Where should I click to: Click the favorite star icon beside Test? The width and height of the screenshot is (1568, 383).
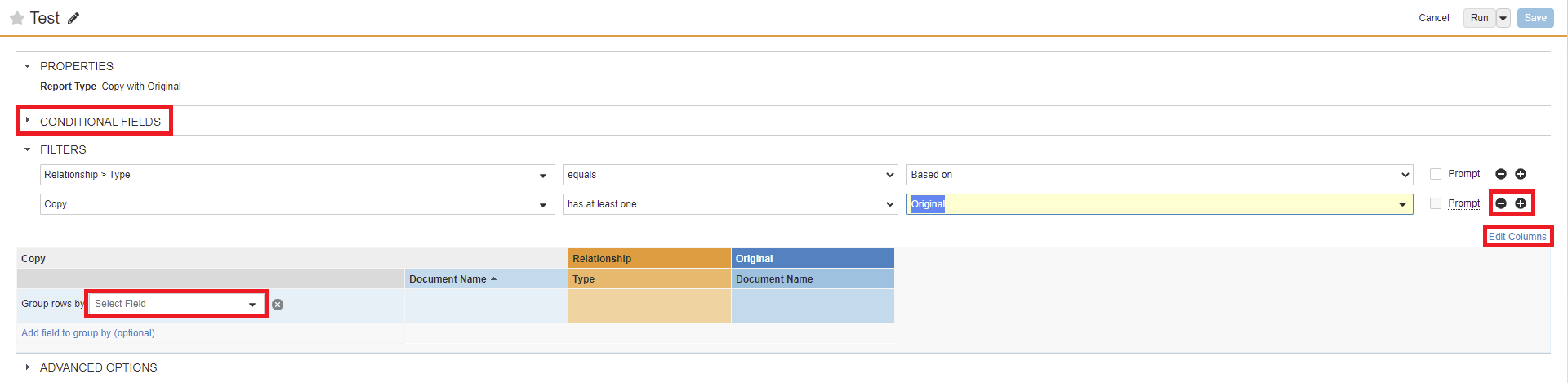(16, 18)
